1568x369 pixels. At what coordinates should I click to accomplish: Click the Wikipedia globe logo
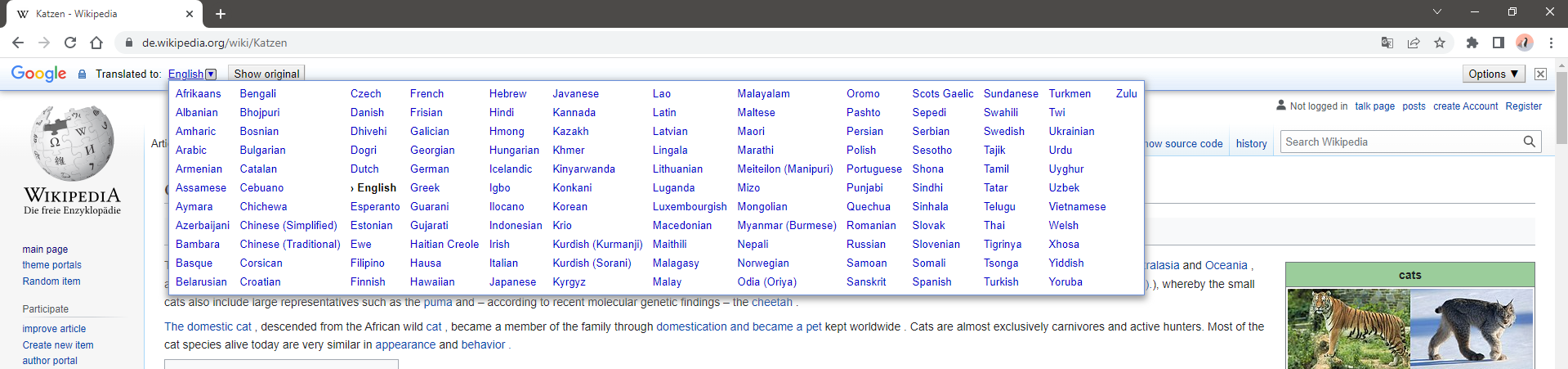coord(72,143)
